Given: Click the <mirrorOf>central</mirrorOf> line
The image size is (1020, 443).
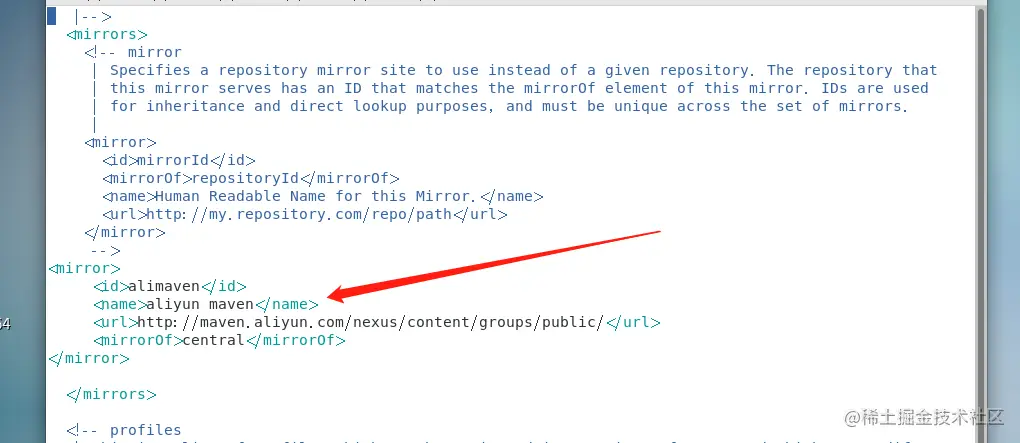Looking at the screenshot, I should (x=219, y=340).
